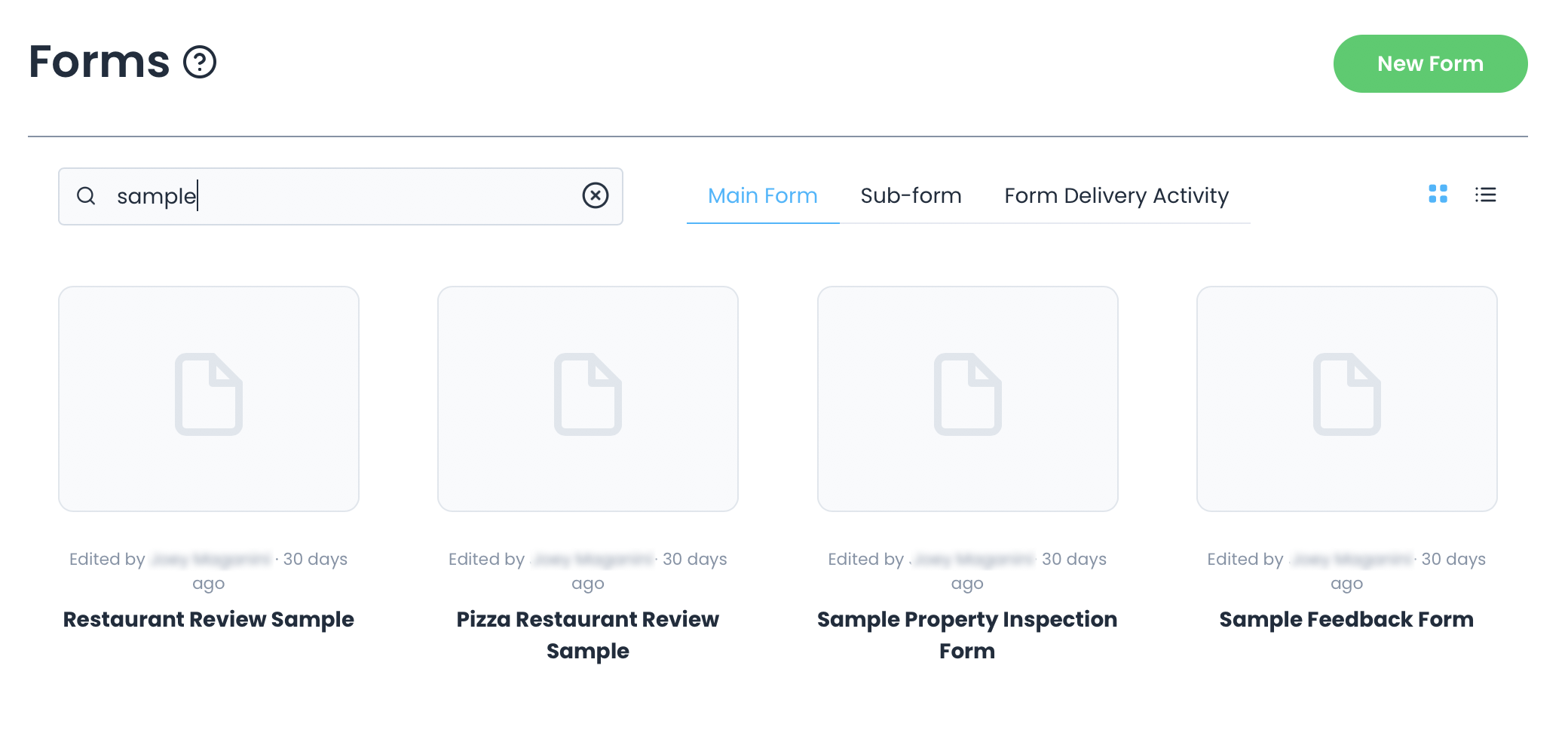Open the Form Delivery Activity tab
The width and height of the screenshot is (1568, 733).
point(1116,196)
